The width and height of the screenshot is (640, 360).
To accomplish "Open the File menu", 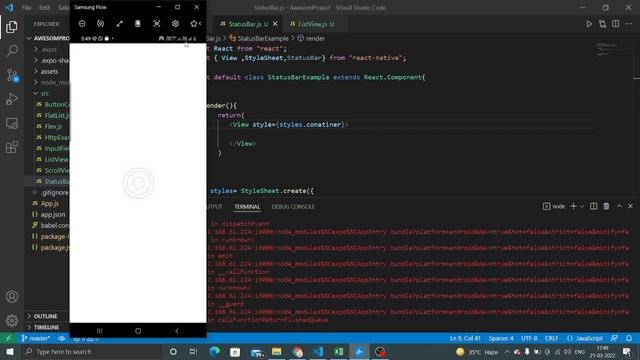I will pyautogui.click(x=27, y=8).
